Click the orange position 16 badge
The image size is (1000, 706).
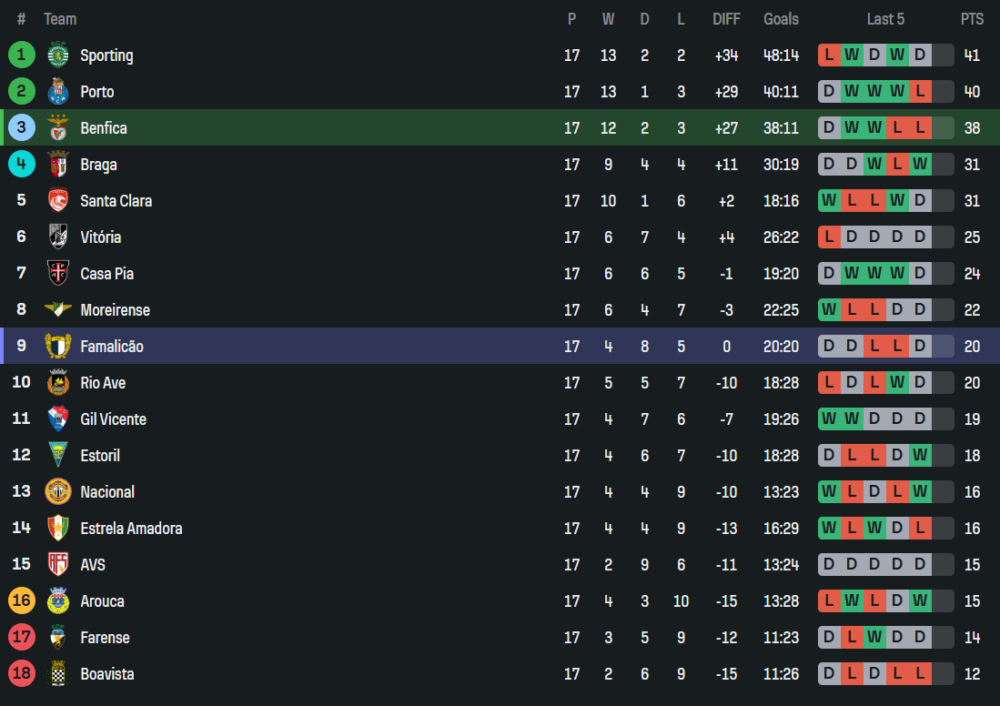pyautogui.click(x=21, y=600)
